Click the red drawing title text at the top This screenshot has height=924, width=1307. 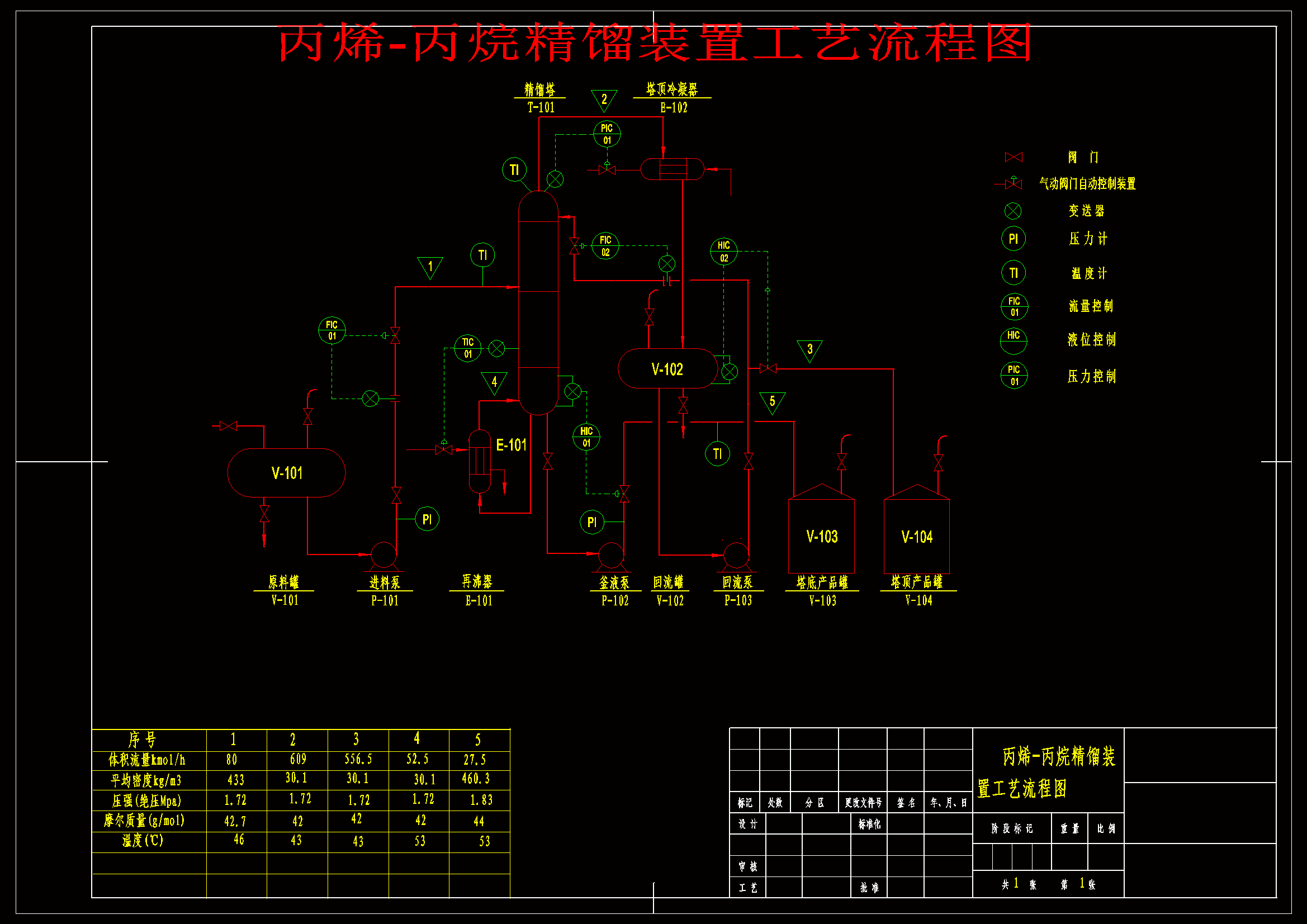655,43
